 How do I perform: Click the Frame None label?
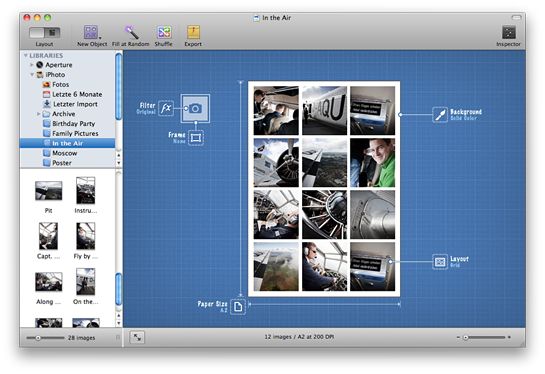(177, 138)
